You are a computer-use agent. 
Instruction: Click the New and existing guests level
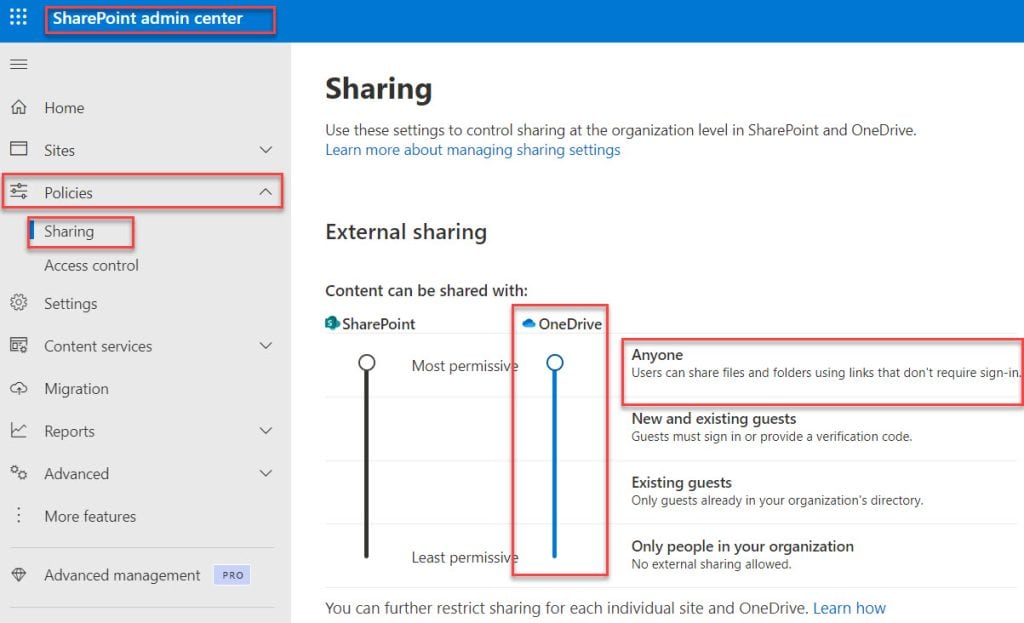pos(714,419)
